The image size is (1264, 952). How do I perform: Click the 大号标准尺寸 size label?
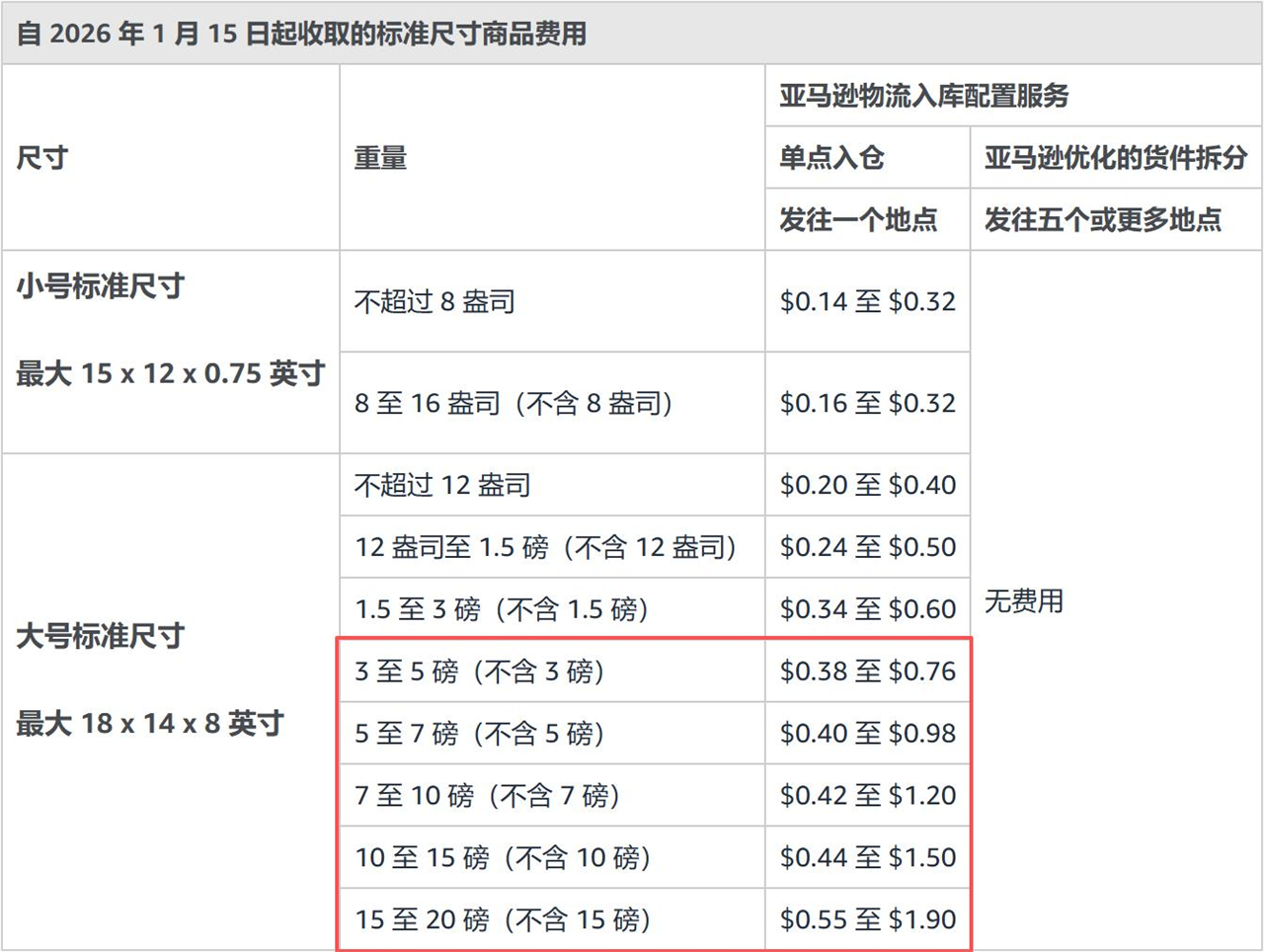tap(101, 636)
